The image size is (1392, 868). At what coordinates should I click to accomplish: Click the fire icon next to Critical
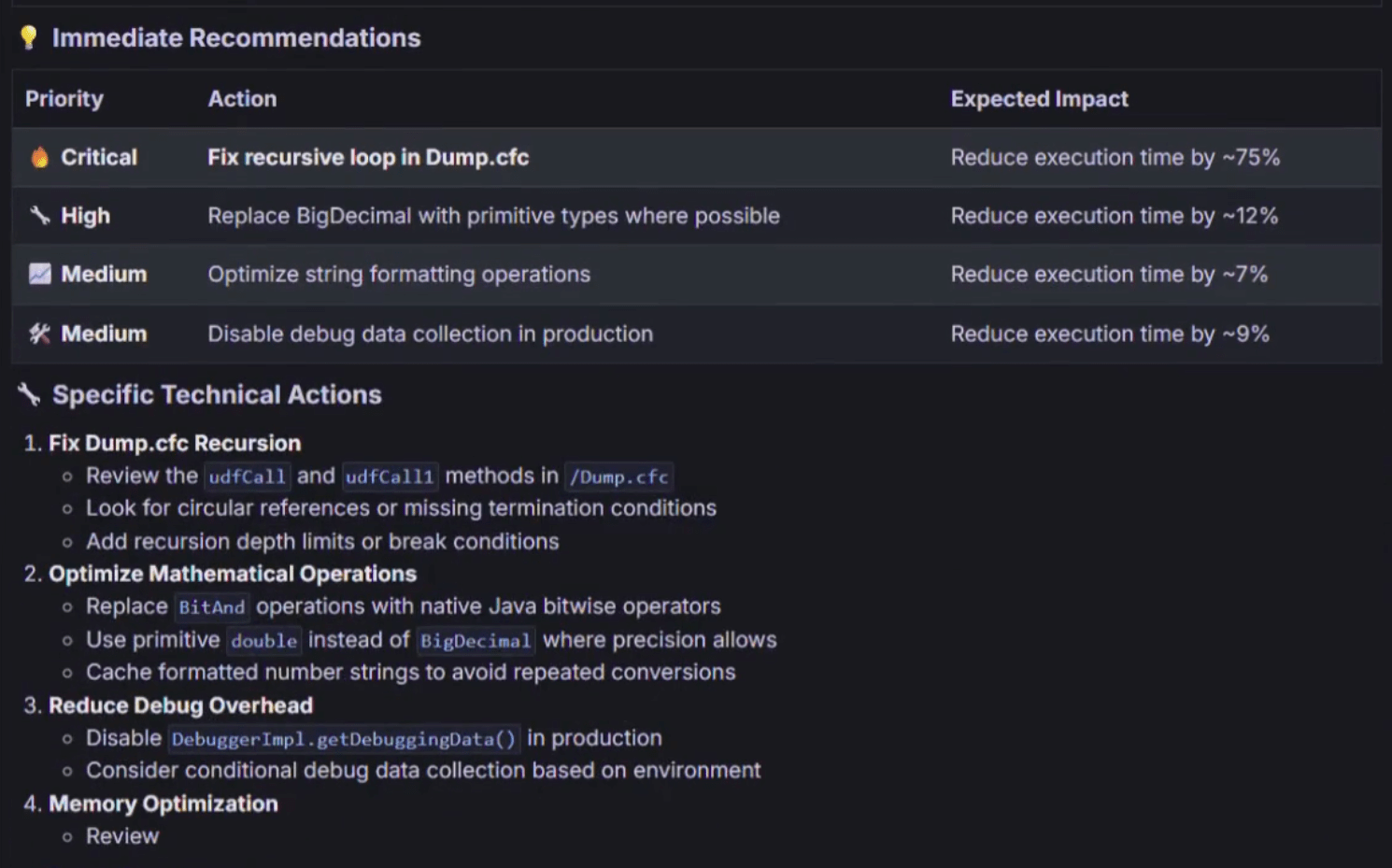(x=39, y=157)
